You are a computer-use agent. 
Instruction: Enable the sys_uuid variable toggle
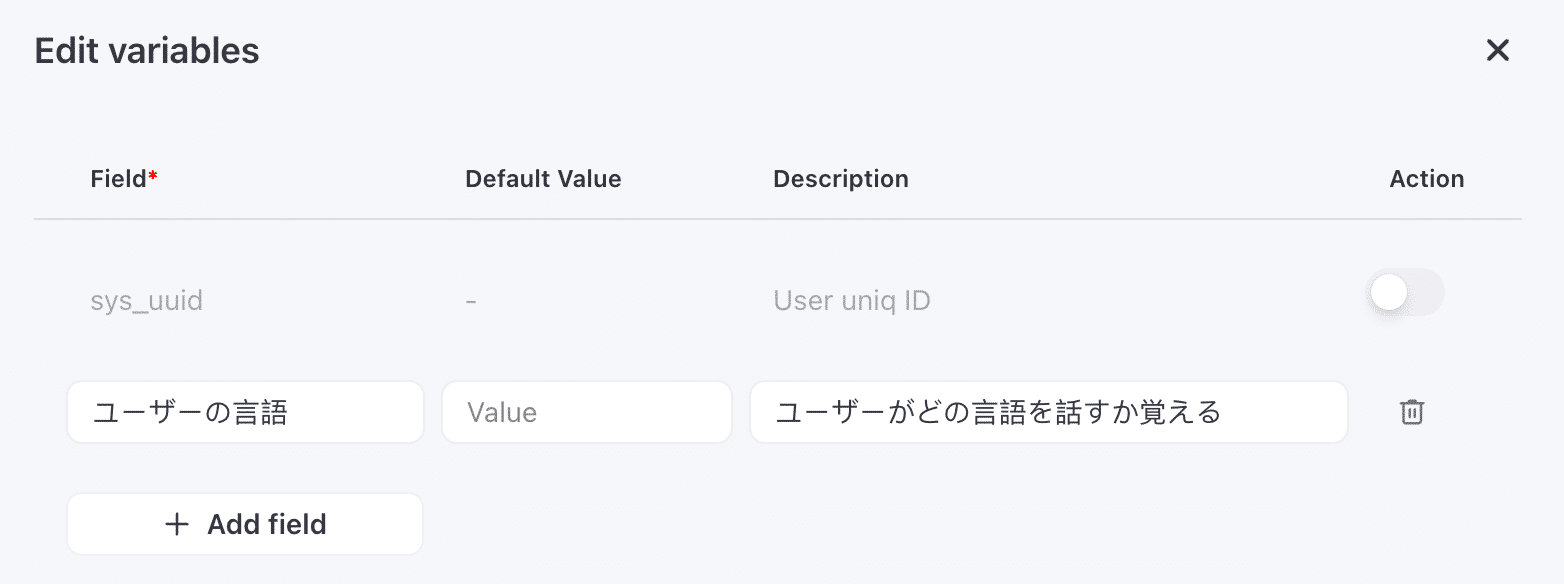[x=1405, y=292]
